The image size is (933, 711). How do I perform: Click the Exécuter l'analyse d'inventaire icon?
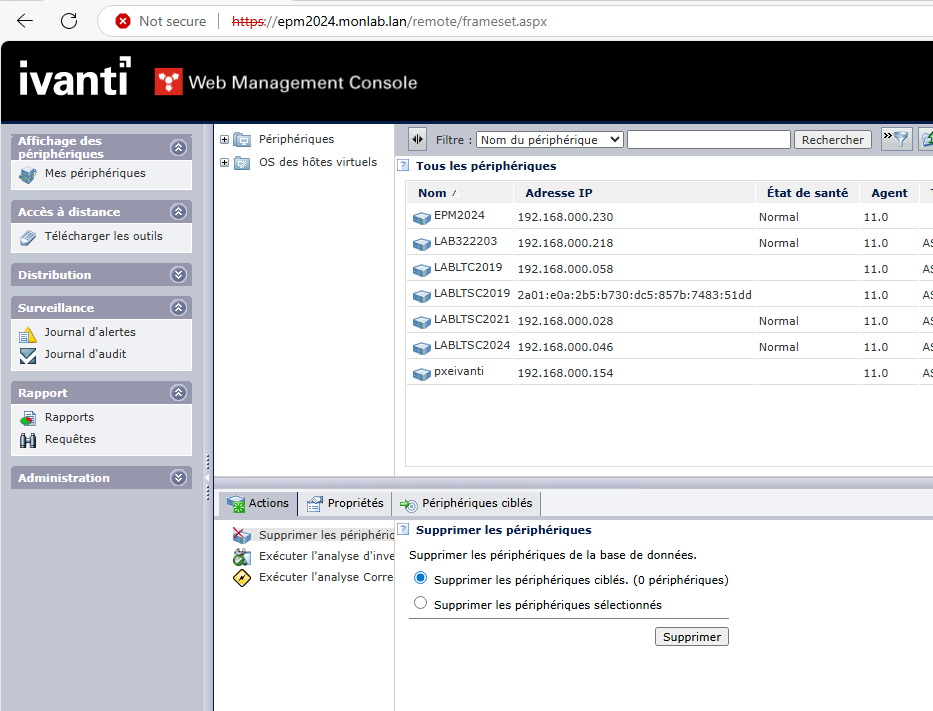pyautogui.click(x=241, y=556)
